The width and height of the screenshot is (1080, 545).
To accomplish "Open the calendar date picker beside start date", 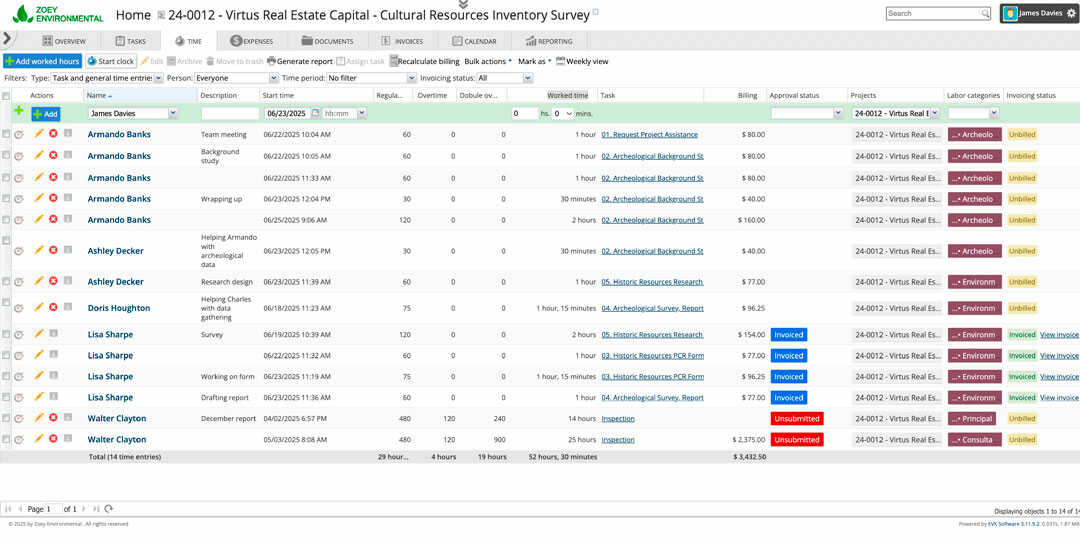I will coord(316,114).
